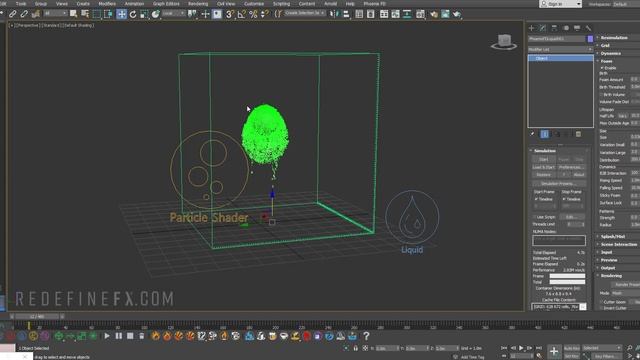Toggle the Angle Snap icon

242,14
